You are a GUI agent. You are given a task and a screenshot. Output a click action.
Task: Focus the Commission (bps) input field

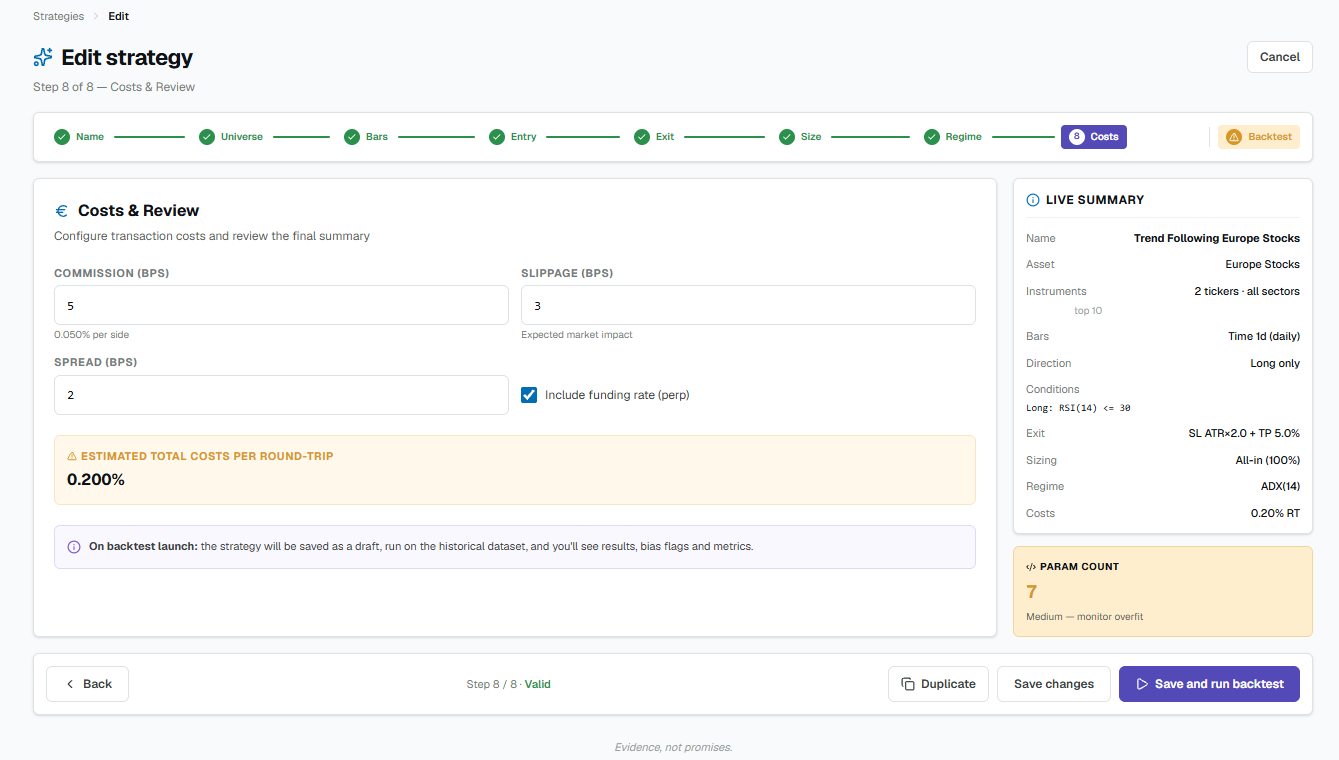281,305
